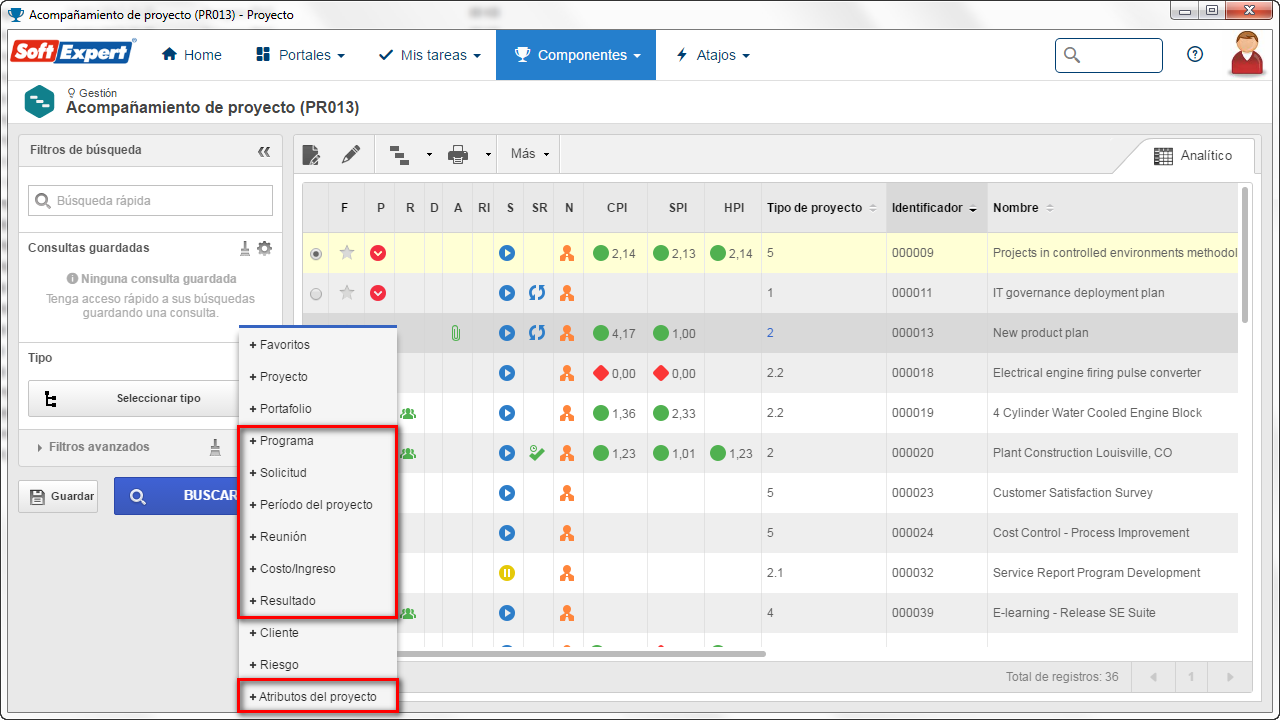The width and height of the screenshot is (1280, 720).
Task: Open the Mis tareas dropdown
Action: tap(429, 55)
